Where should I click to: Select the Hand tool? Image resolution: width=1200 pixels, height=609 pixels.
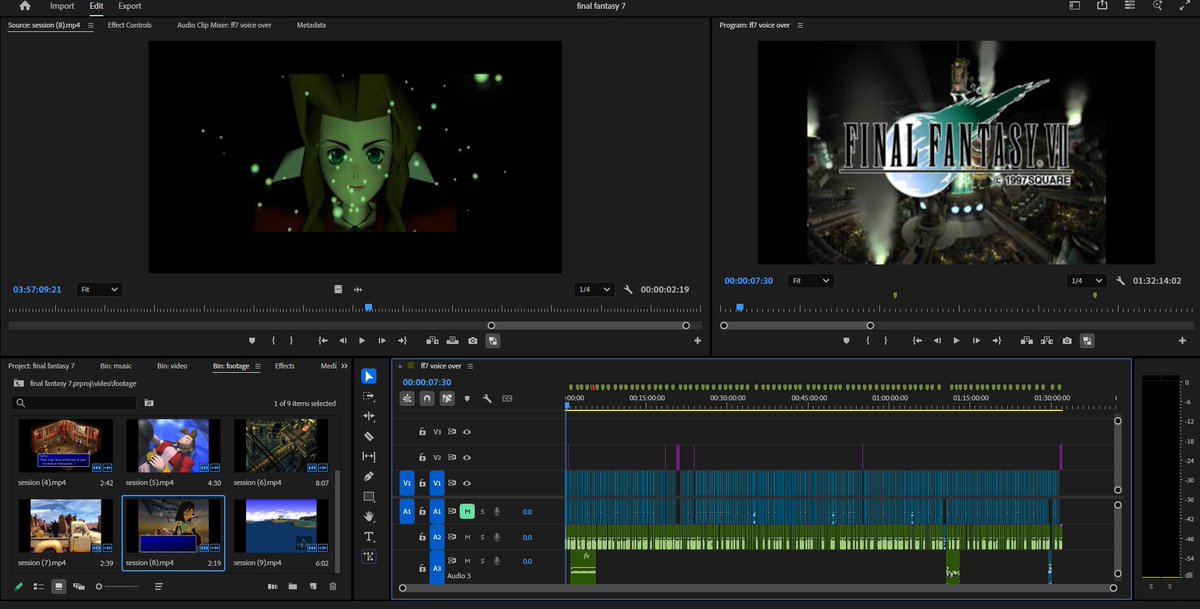pos(369,516)
